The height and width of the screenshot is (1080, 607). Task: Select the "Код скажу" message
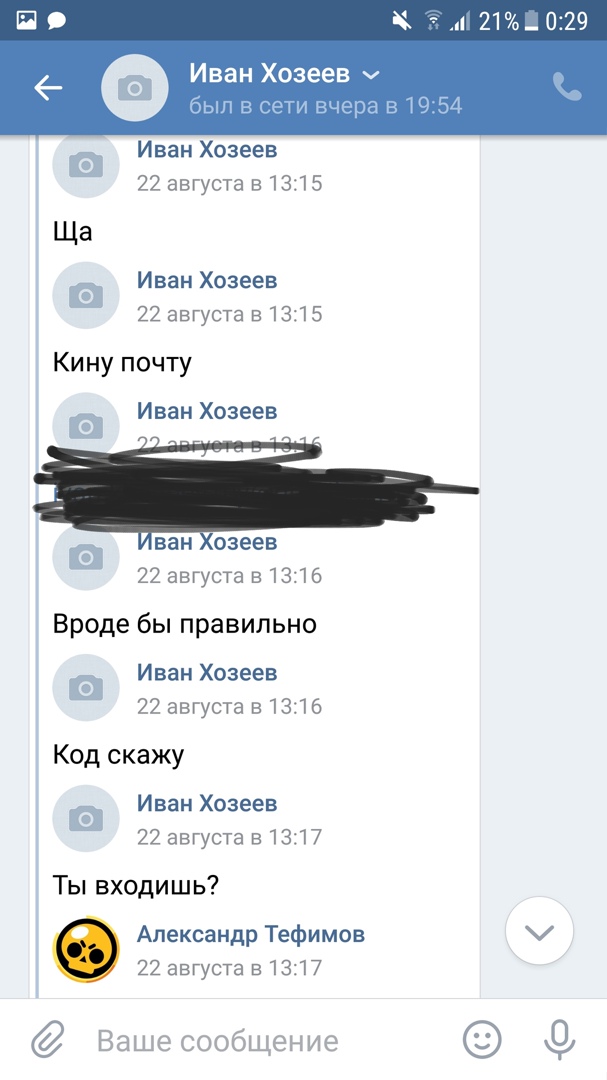click(x=119, y=755)
